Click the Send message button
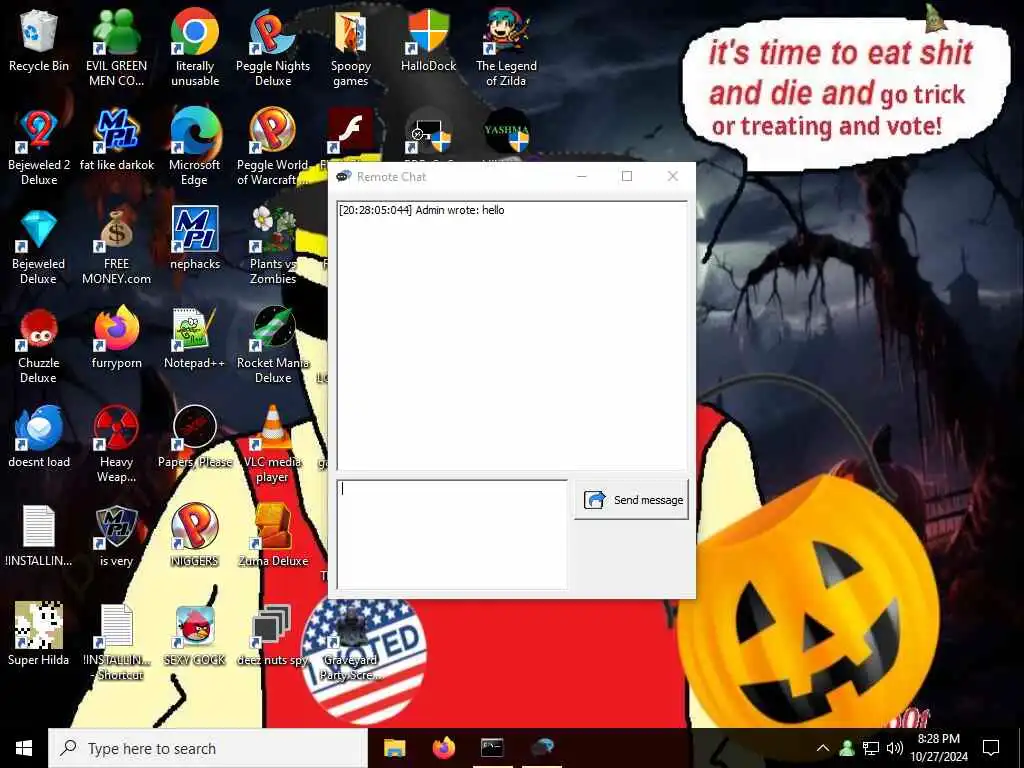 [x=631, y=500]
